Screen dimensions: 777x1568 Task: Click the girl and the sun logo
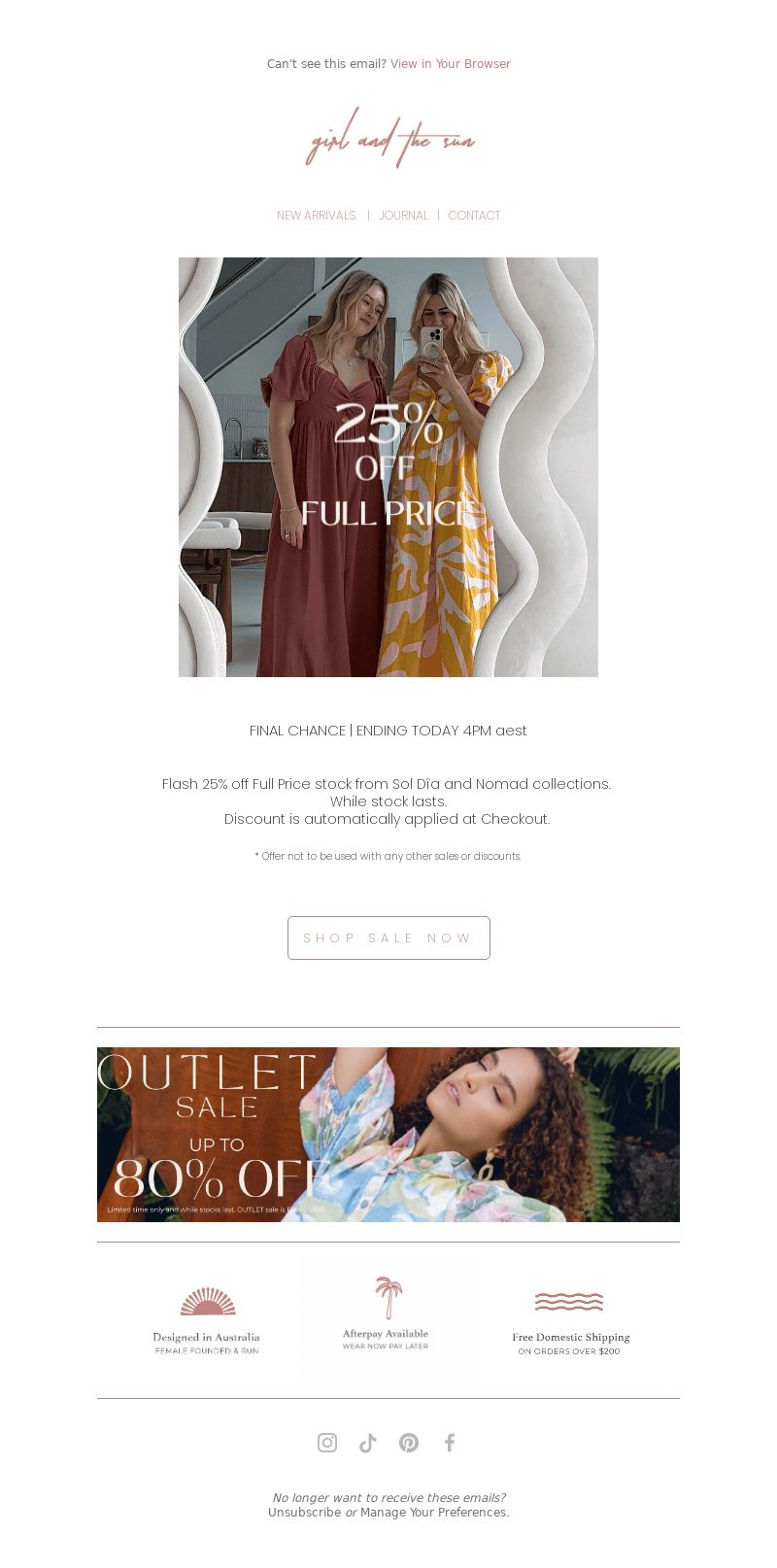389,138
